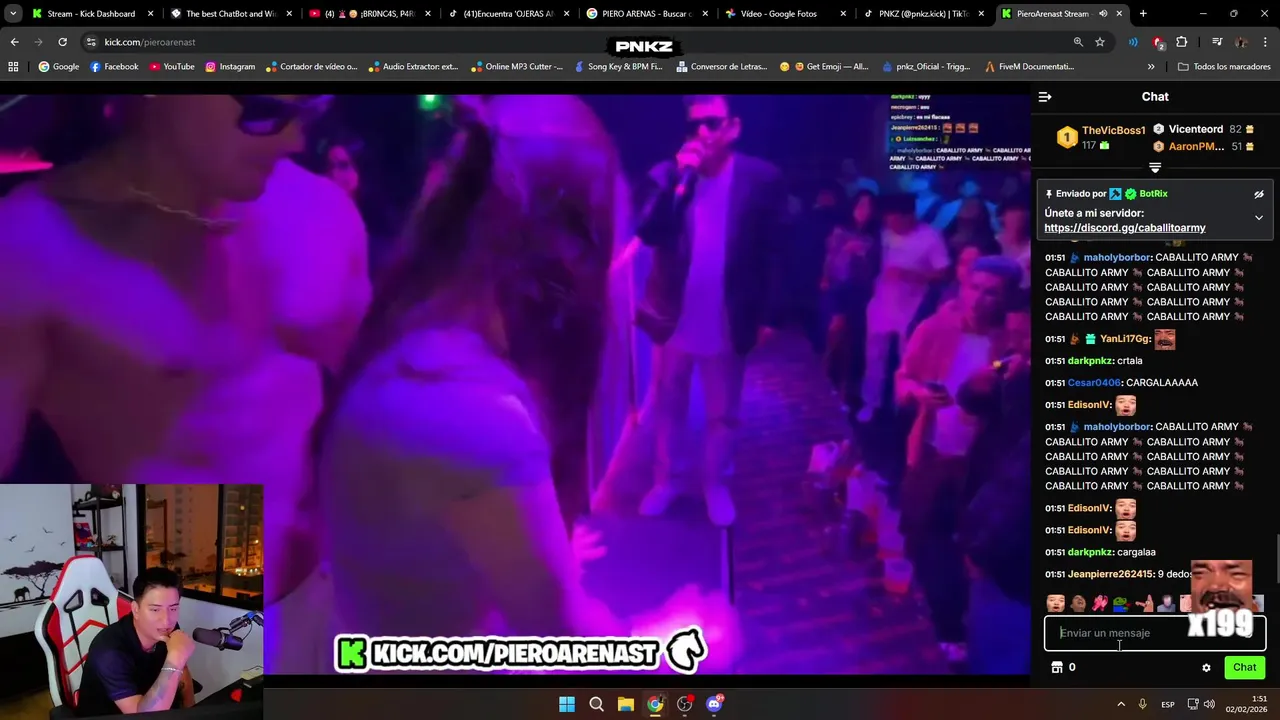This screenshot has height=720, width=1280.
Task: Open the Todos los marcadores folder
Action: (x=1224, y=66)
